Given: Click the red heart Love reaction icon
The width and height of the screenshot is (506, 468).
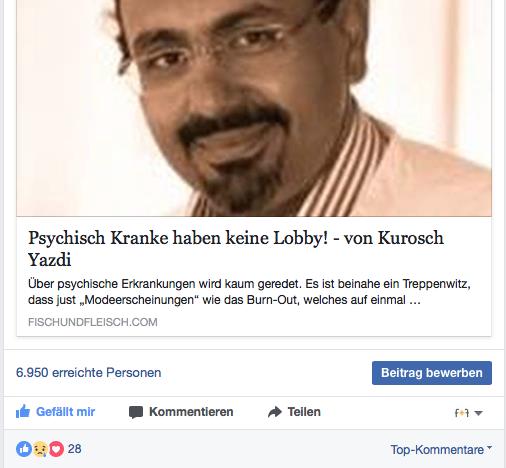Looking at the screenshot, I should tap(56, 449).
